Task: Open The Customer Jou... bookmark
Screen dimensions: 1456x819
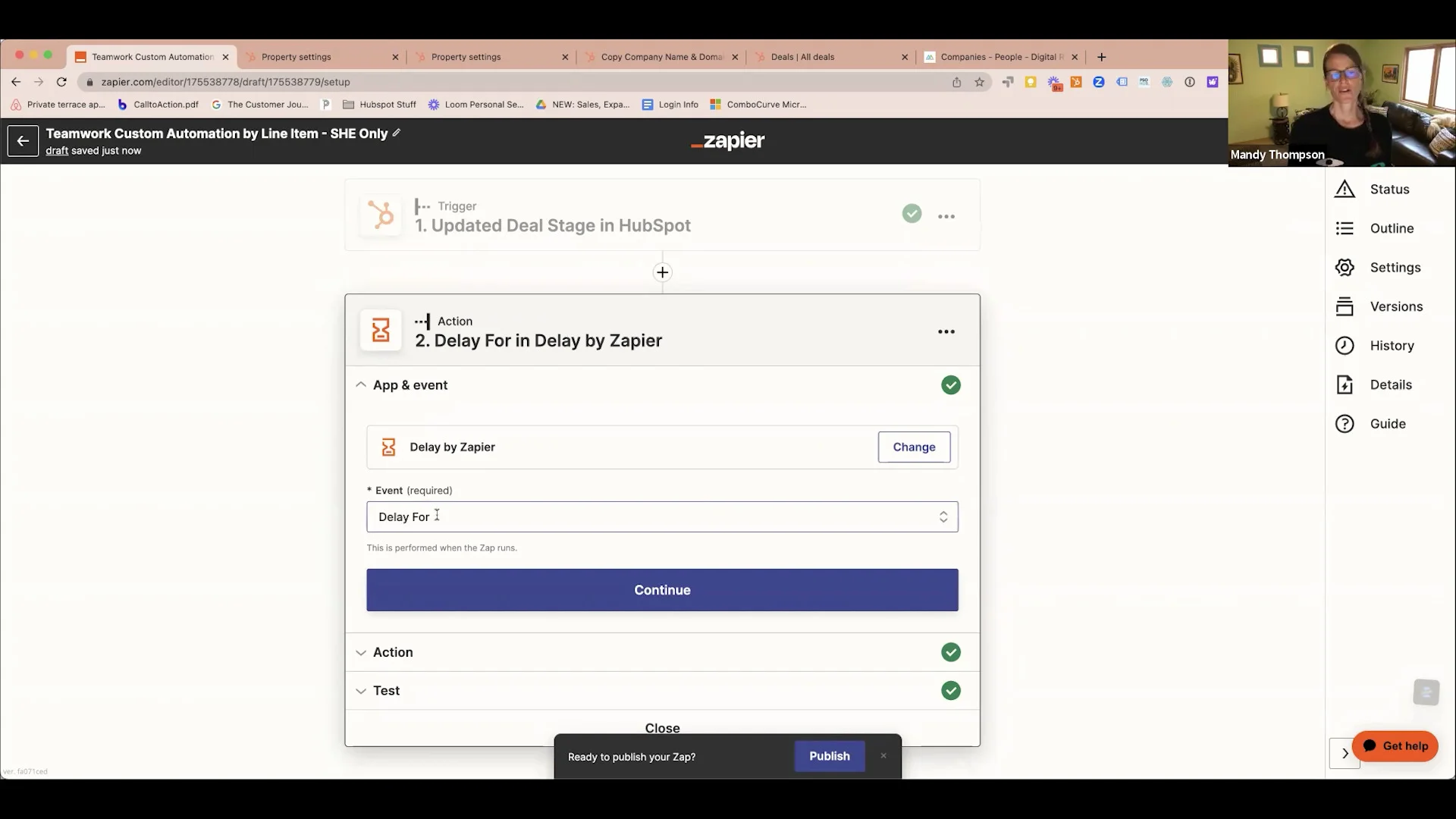Action: [259, 105]
